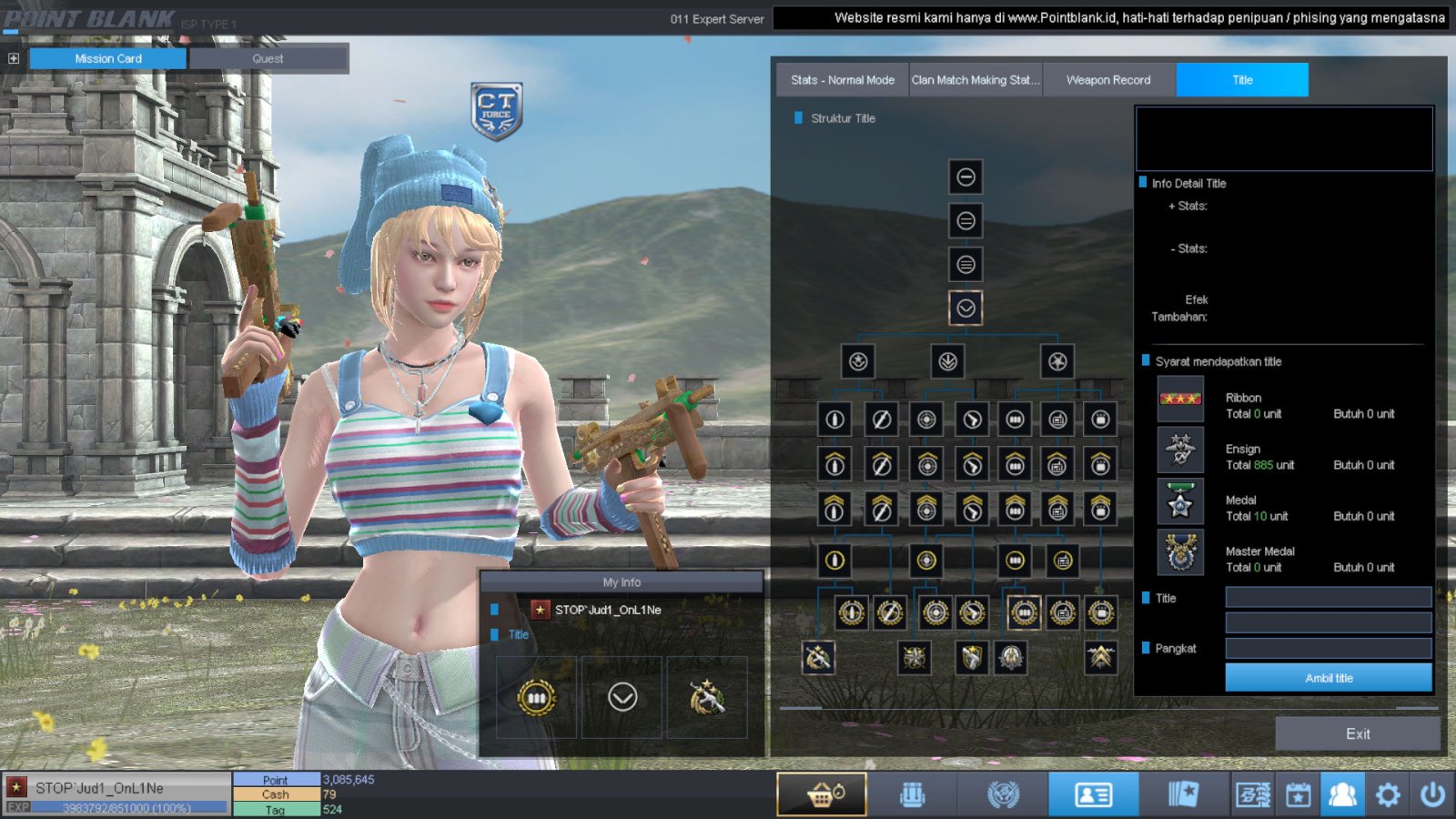The height and width of the screenshot is (819, 1456).
Task: Click the player name in bottom bar
Action: 99,788
